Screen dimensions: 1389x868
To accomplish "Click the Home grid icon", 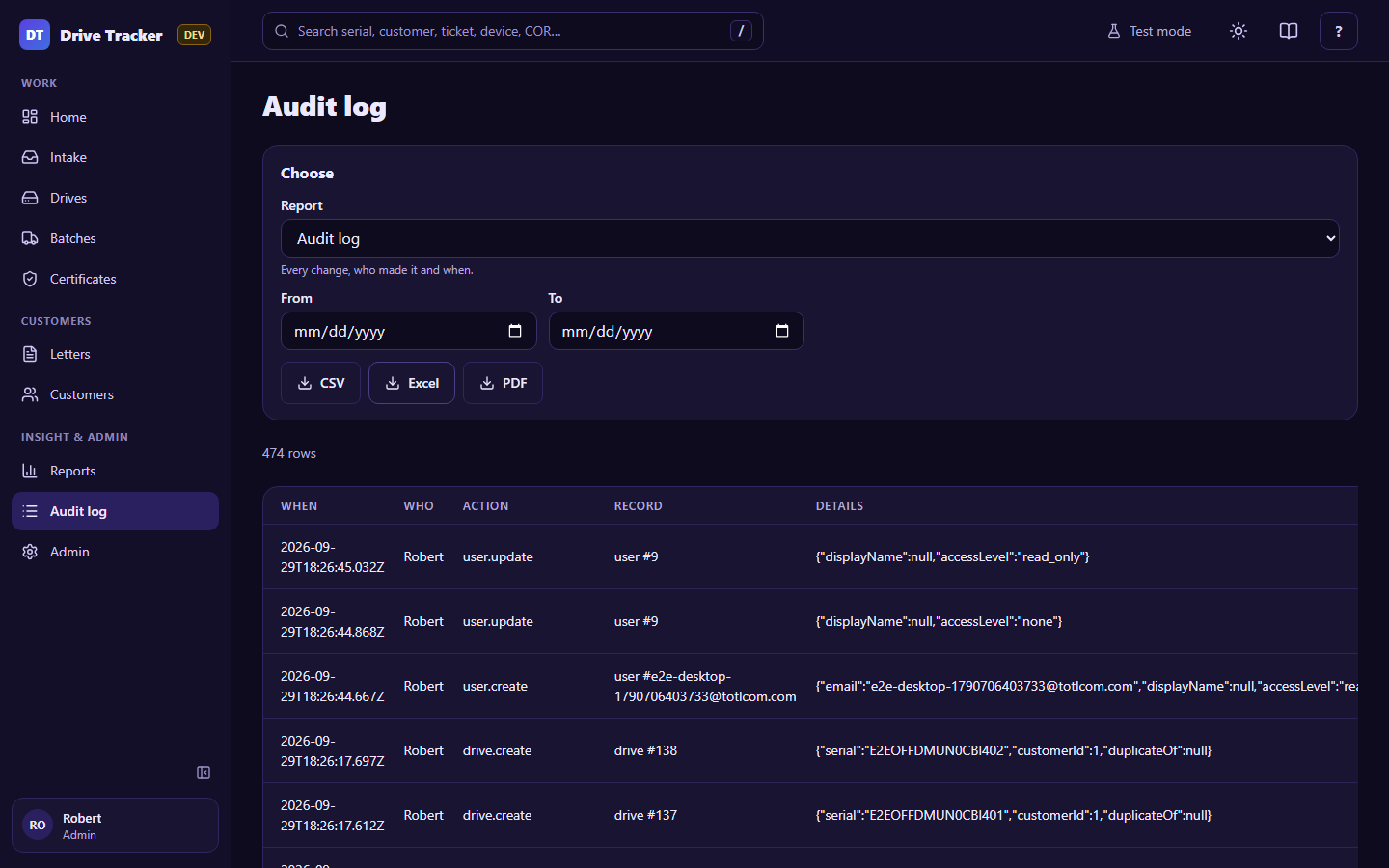I will [x=30, y=117].
